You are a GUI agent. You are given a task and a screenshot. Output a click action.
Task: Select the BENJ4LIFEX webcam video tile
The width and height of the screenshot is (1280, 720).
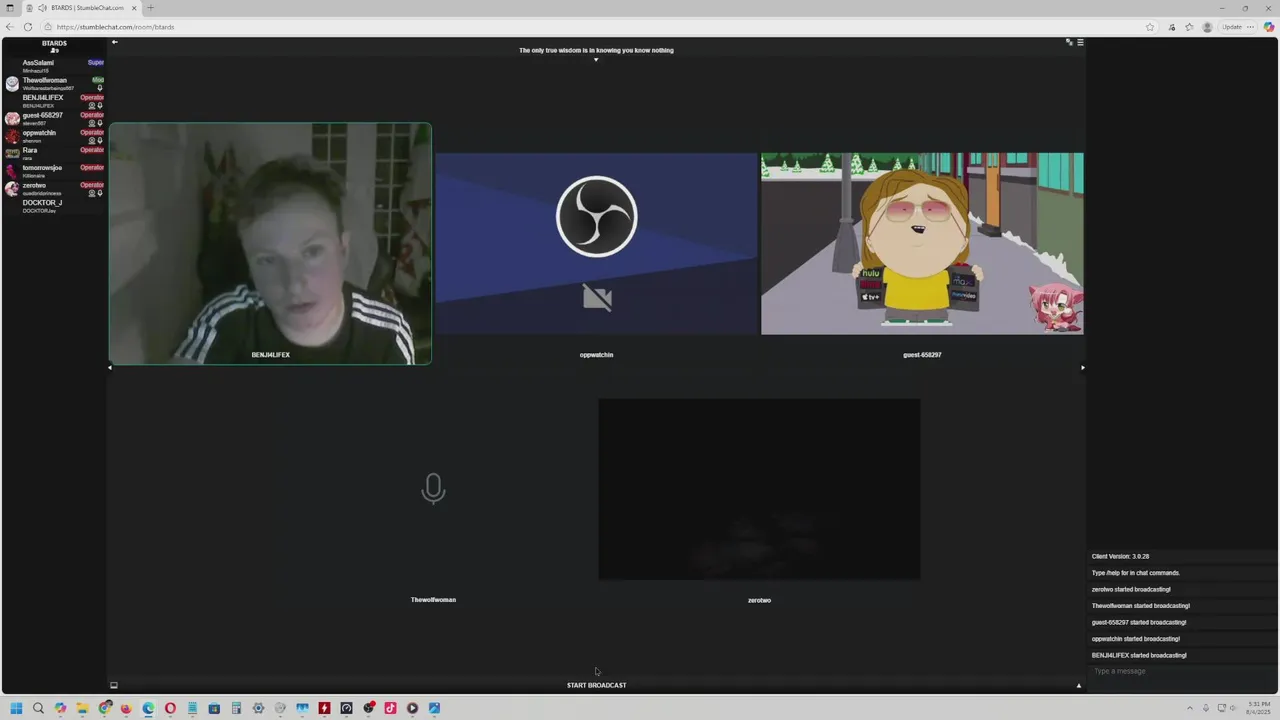click(x=270, y=244)
